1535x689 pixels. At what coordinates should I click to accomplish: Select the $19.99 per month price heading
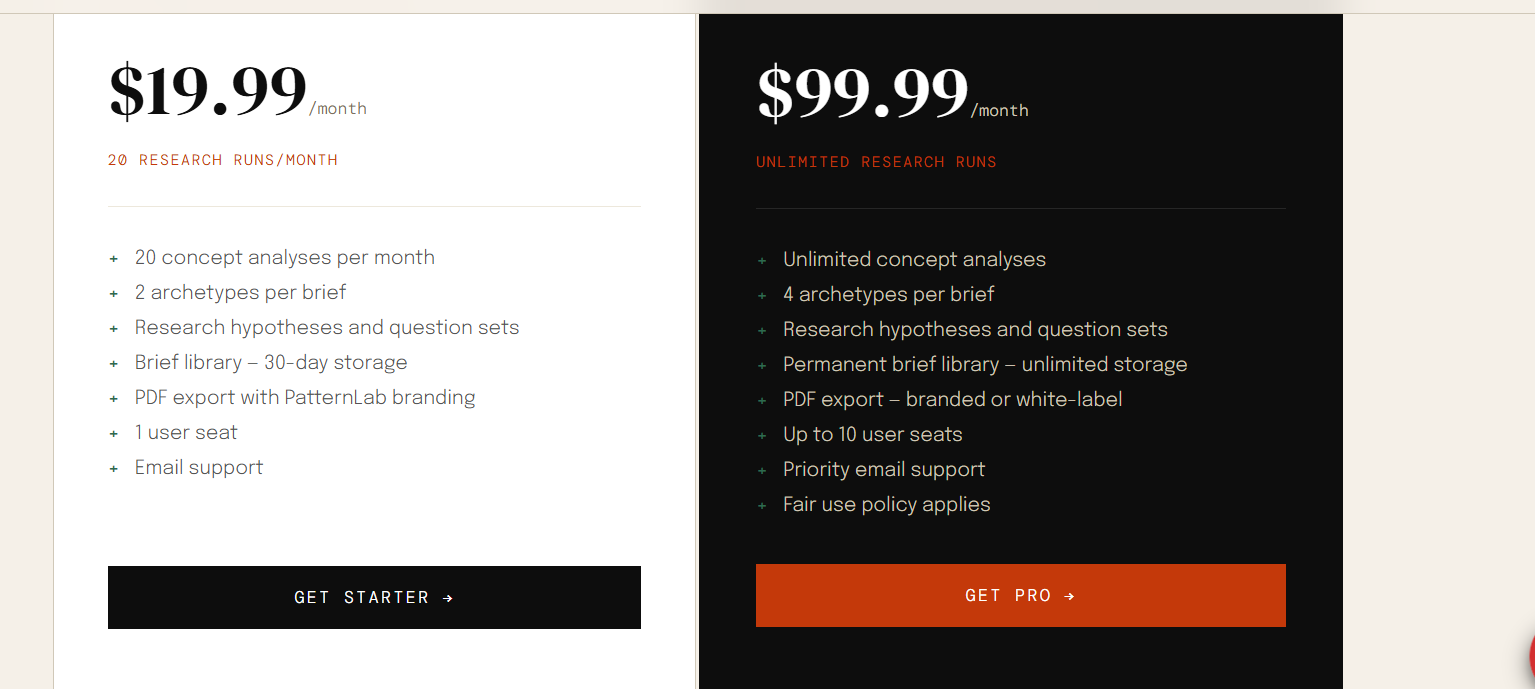238,92
